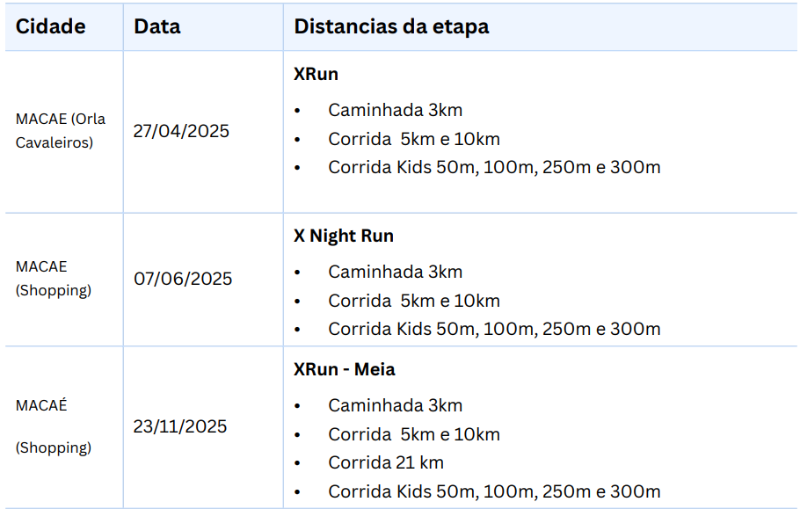Screen dimensions: 800x516
Task: Select the MACAÉ cell with the accent
Action: pyautogui.click(x=42, y=406)
